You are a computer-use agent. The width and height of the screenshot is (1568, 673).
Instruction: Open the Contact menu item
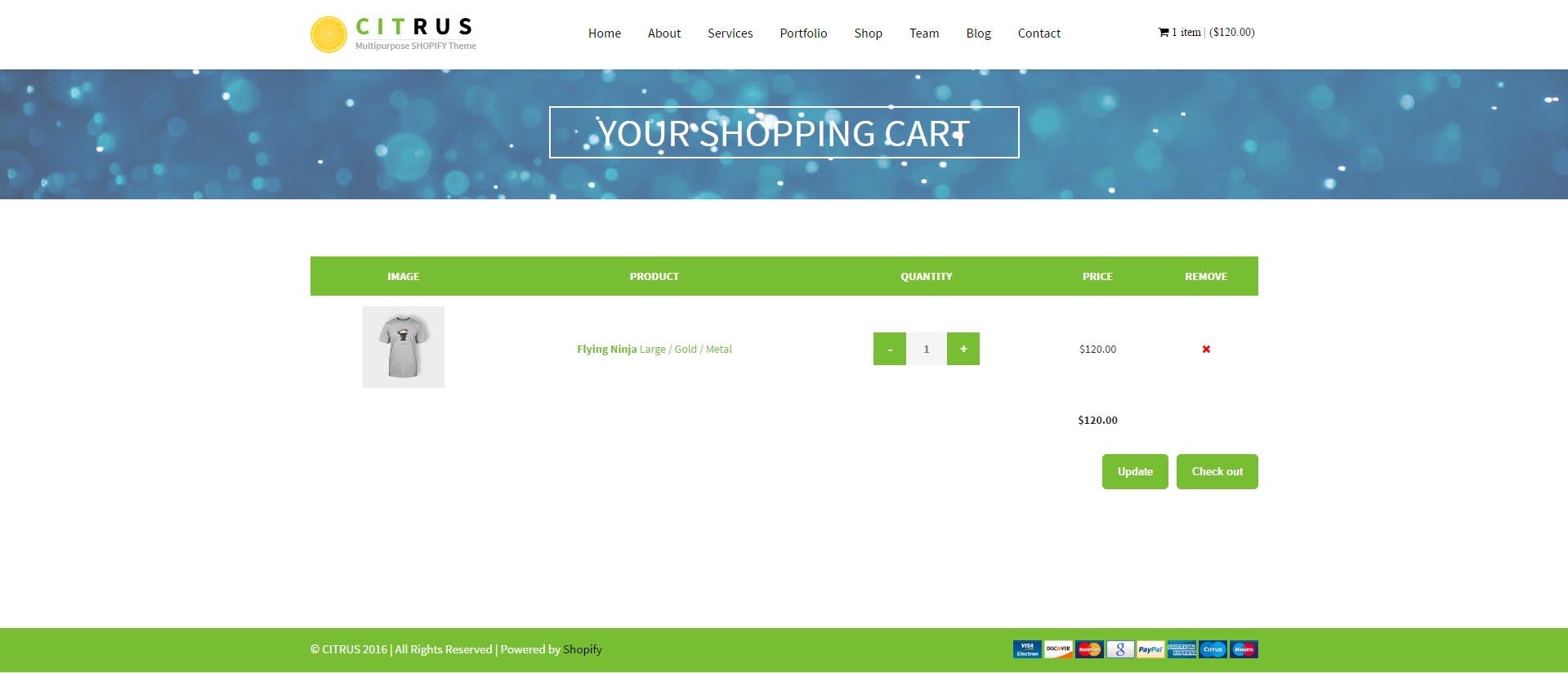[1039, 33]
